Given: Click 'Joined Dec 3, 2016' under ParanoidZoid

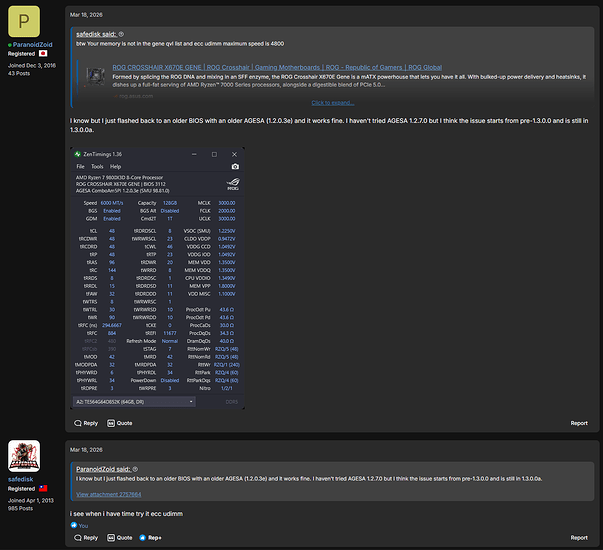Looking at the screenshot, I should 32,65.
